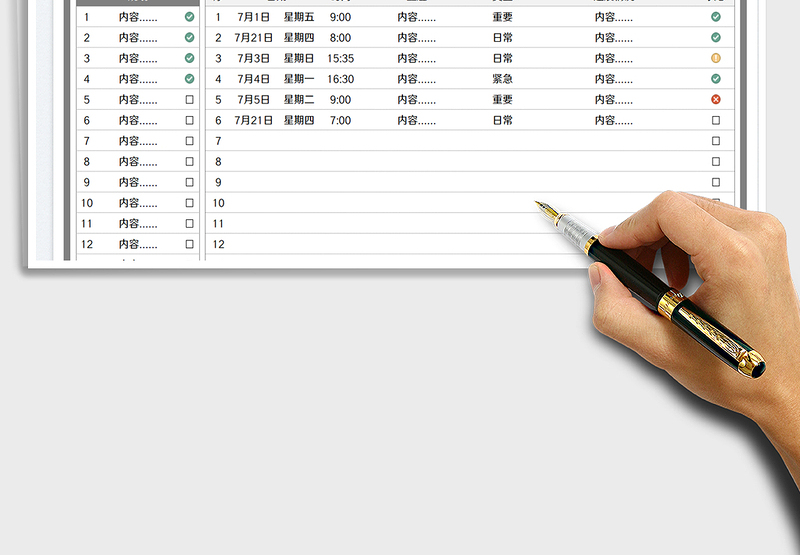800x555 pixels.
Task: Click green checkmark in left list row 1
Action: [190, 17]
